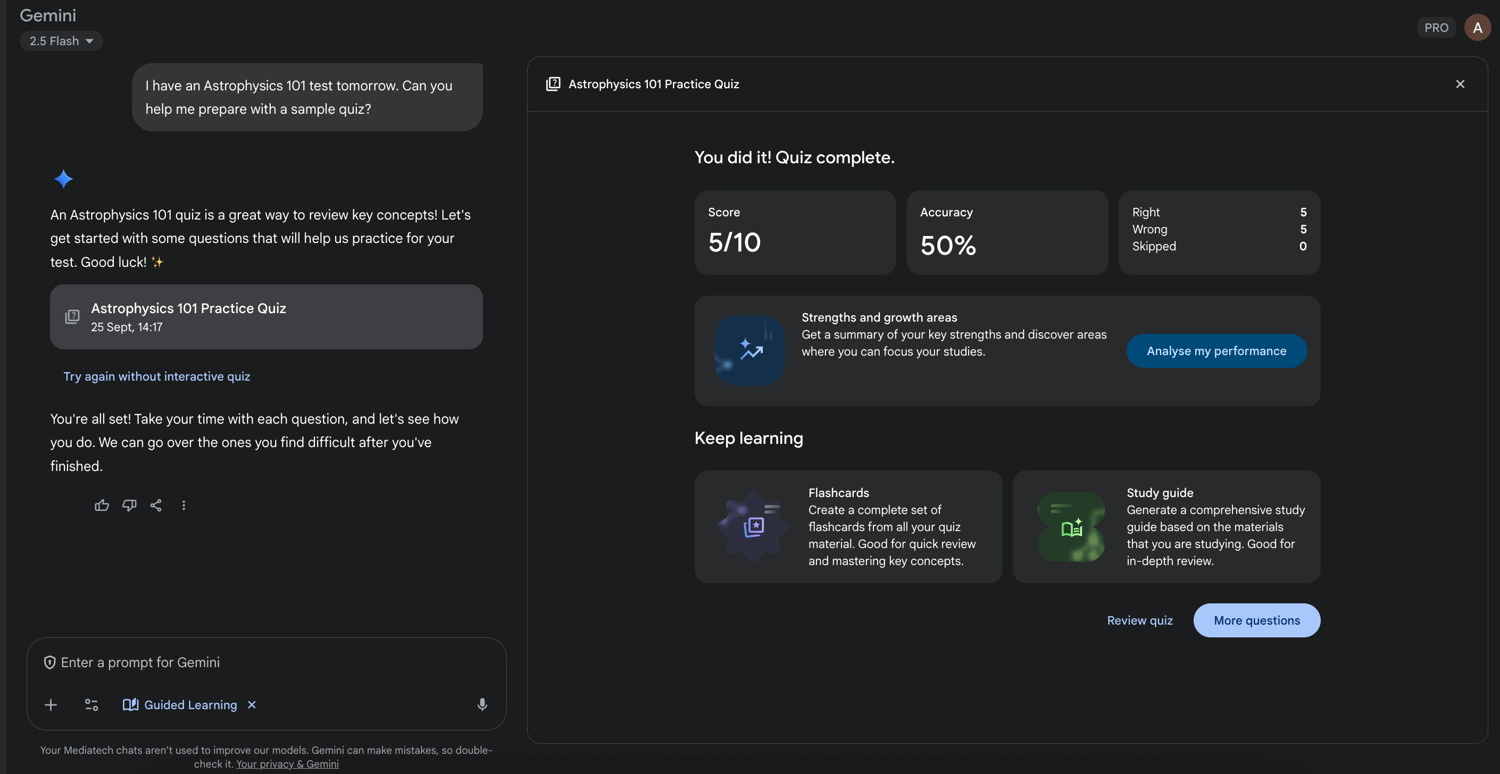
Task: Click the thumbs down icon
Action: point(129,506)
